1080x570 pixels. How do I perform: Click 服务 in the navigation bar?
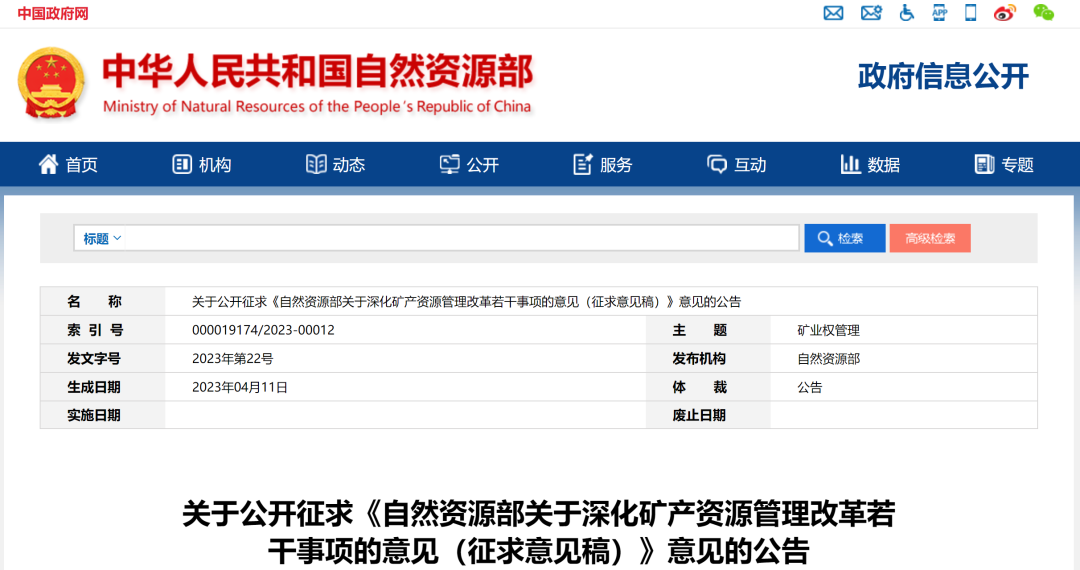click(603, 165)
